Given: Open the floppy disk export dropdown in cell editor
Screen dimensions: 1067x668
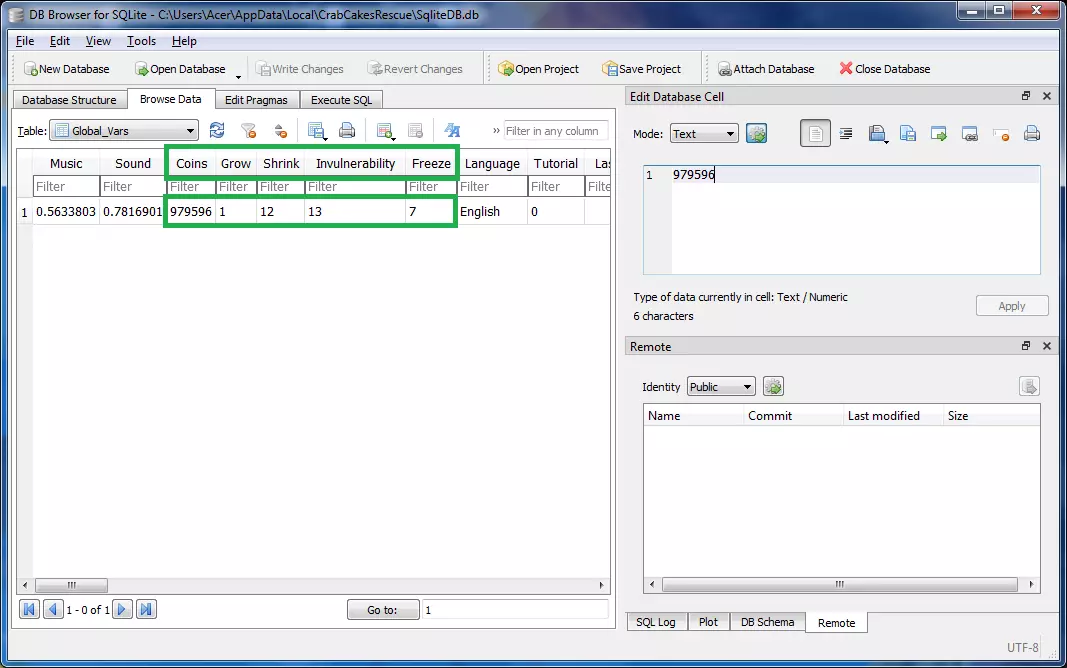Looking at the screenshot, I should click(878, 134).
